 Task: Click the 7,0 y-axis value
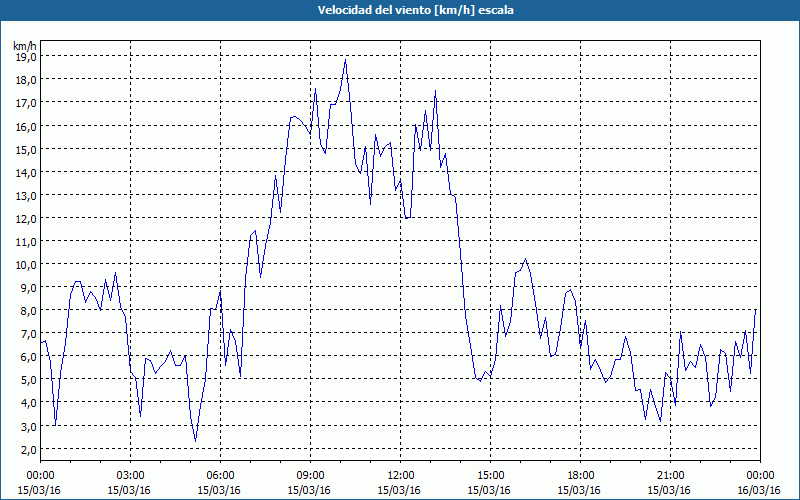coord(28,334)
